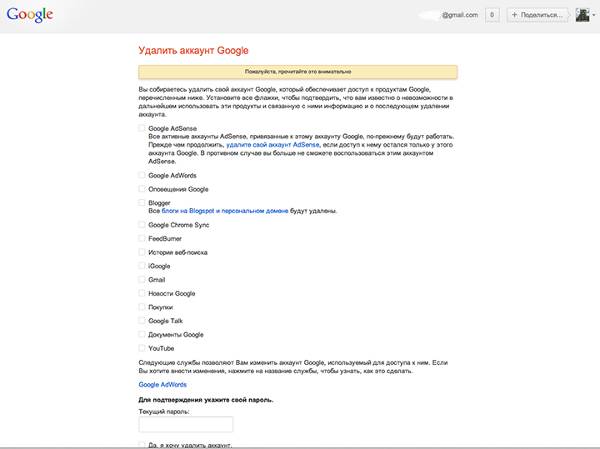Select the FeedBurner checkbox

pos(142,238)
